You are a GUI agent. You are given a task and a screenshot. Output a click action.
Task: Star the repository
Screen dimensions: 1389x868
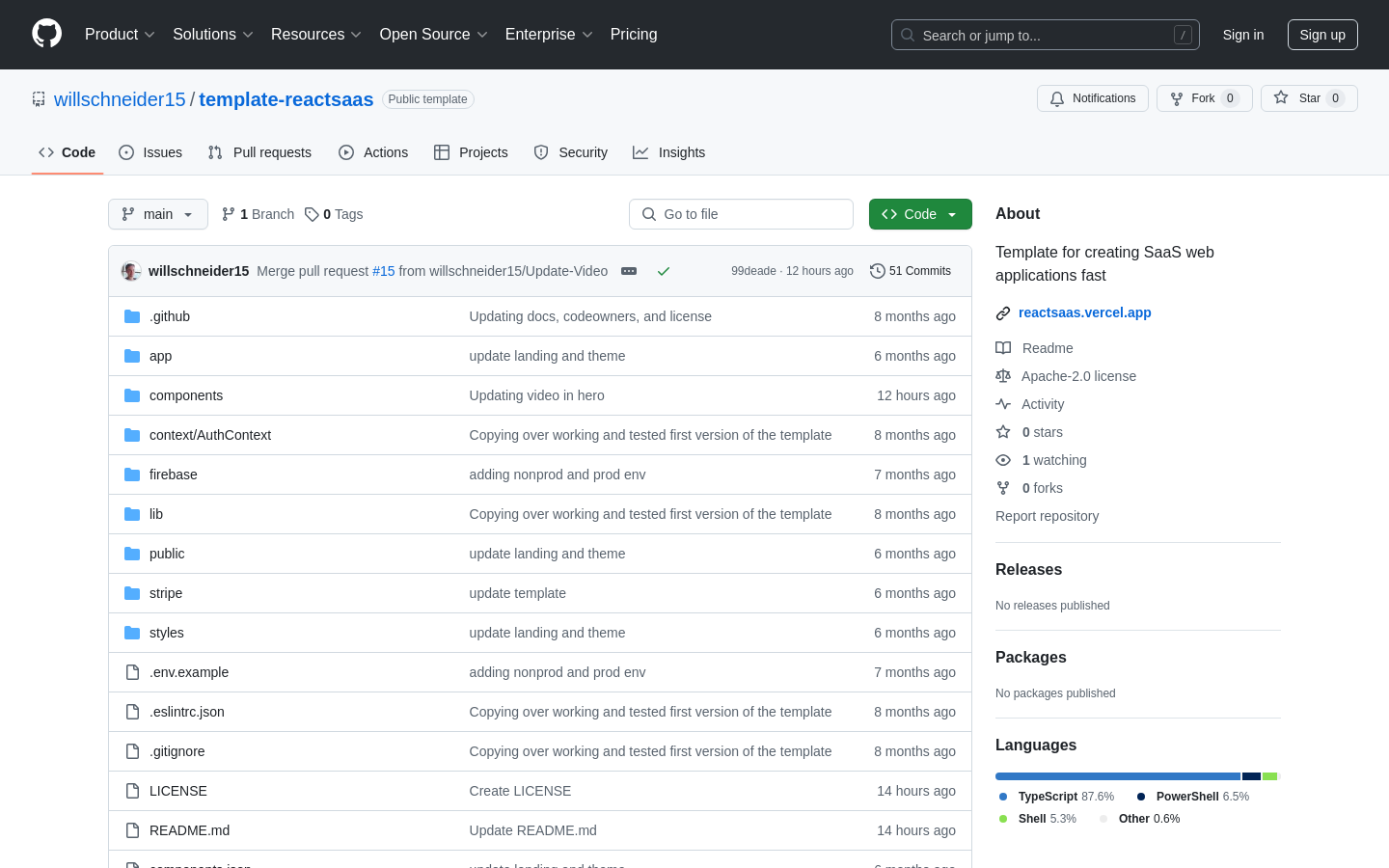coord(1309,98)
